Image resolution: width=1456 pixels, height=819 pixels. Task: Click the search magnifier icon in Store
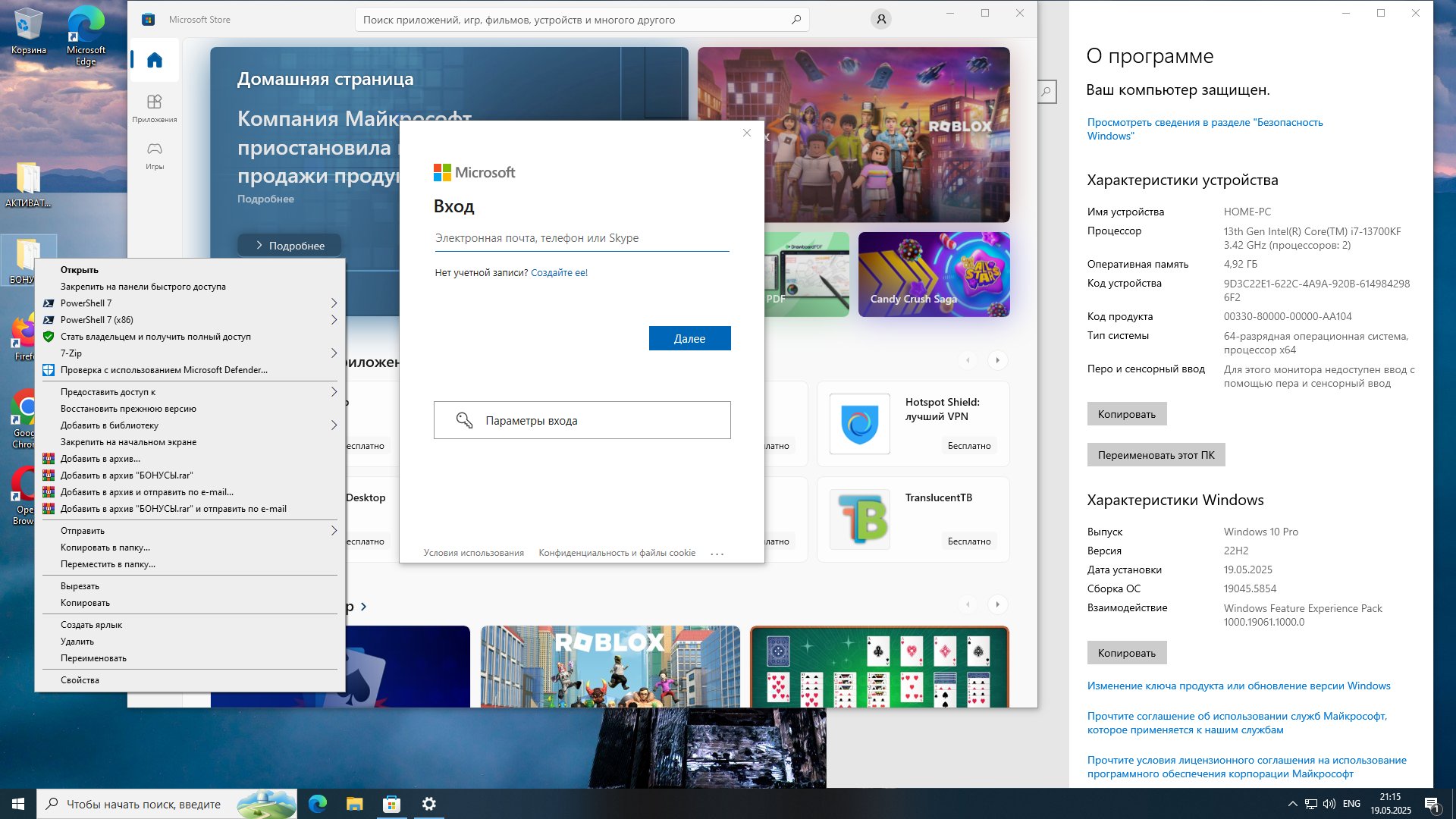pyautogui.click(x=795, y=20)
